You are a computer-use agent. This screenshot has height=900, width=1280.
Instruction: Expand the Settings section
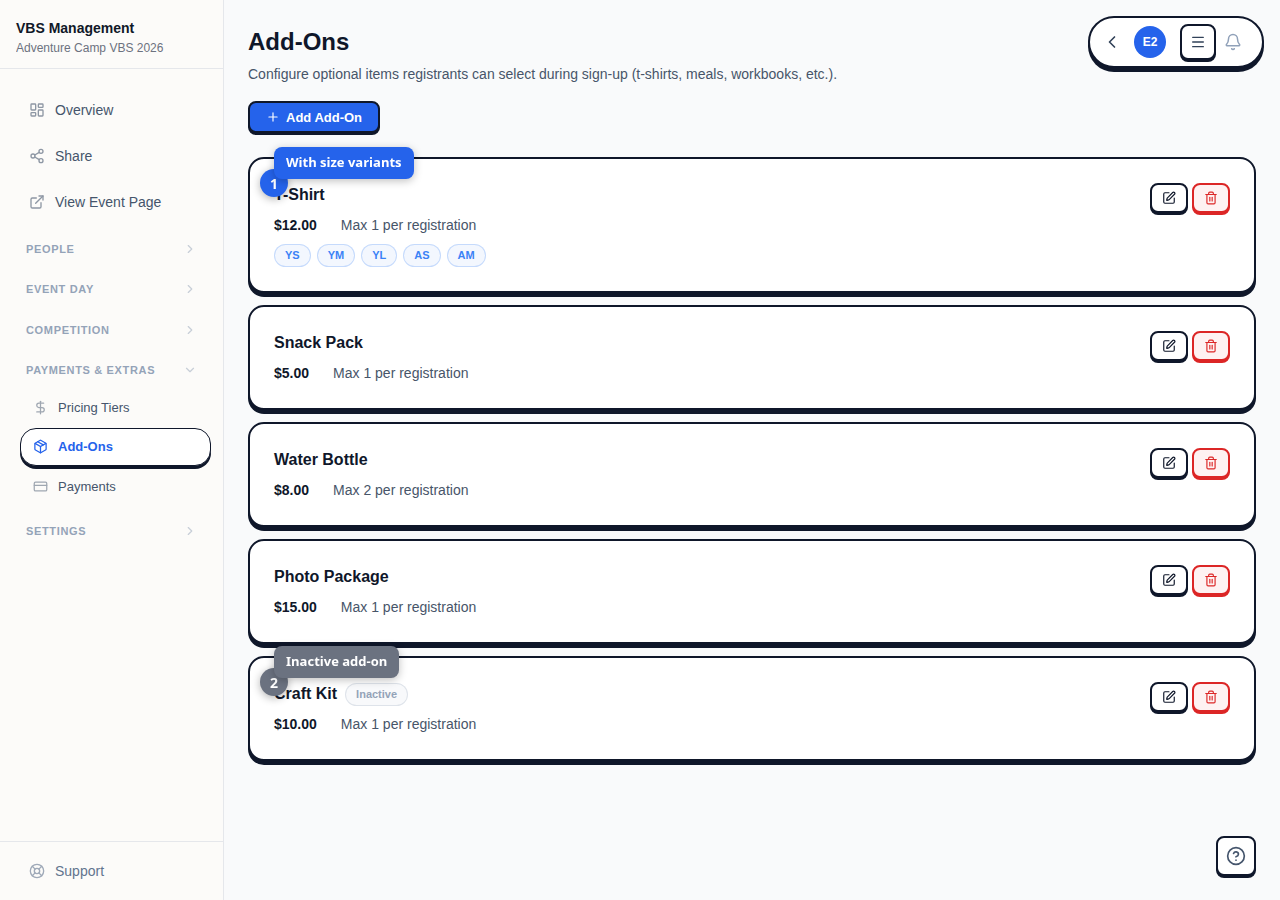110,531
